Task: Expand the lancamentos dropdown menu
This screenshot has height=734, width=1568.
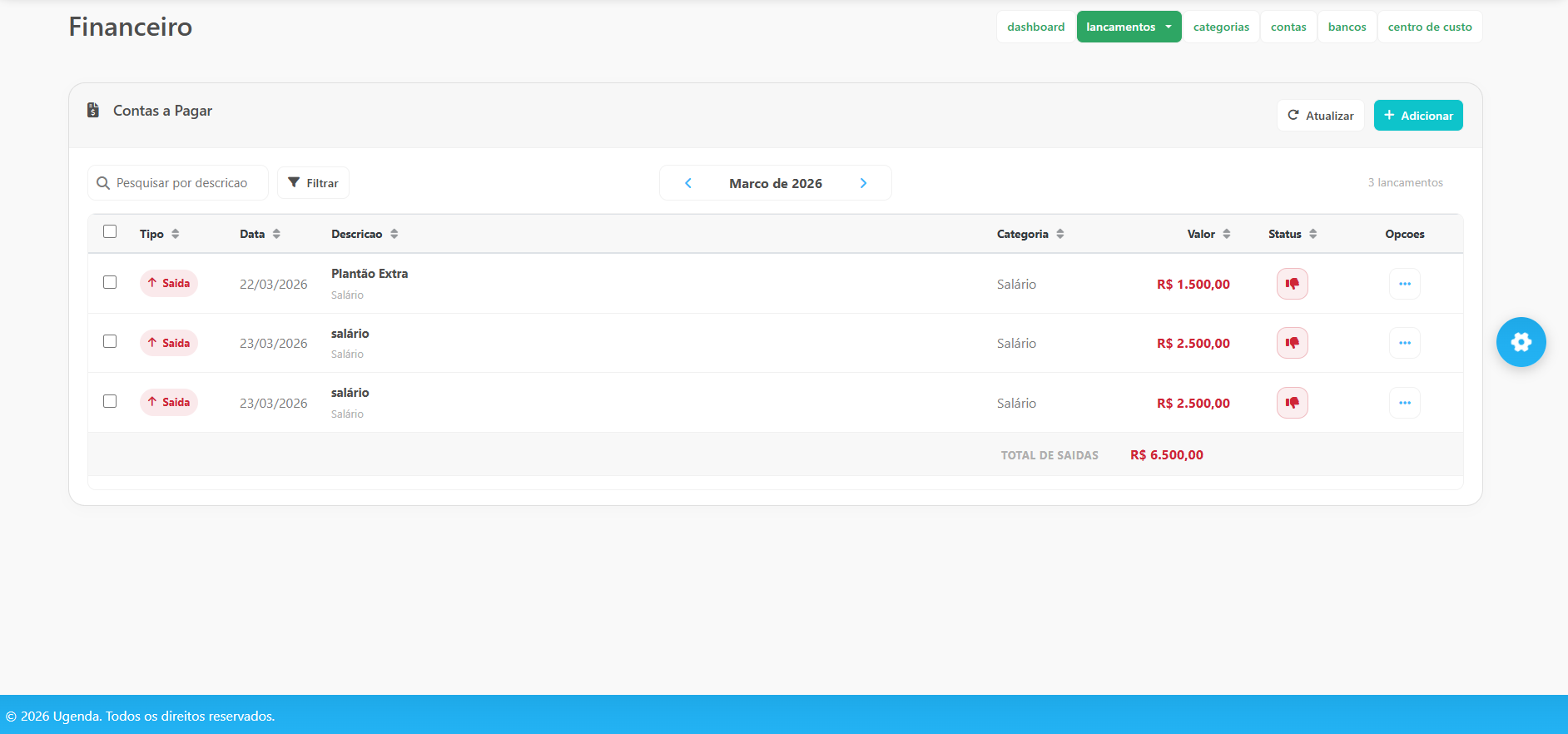Action: click(x=1129, y=27)
